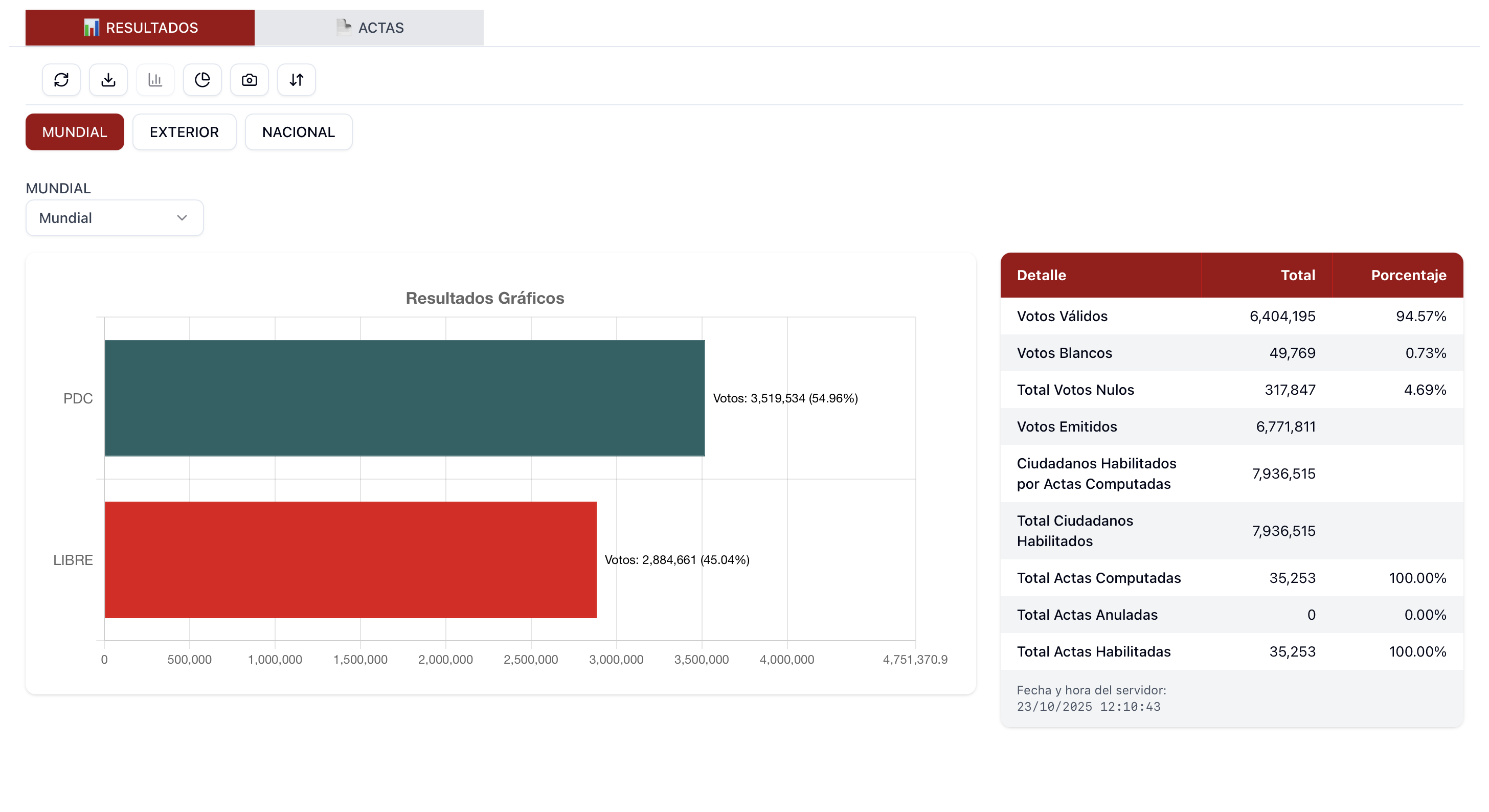1489x812 pixels.
Task: Click the Porcentaje column header
Action: click(1408, 275)
